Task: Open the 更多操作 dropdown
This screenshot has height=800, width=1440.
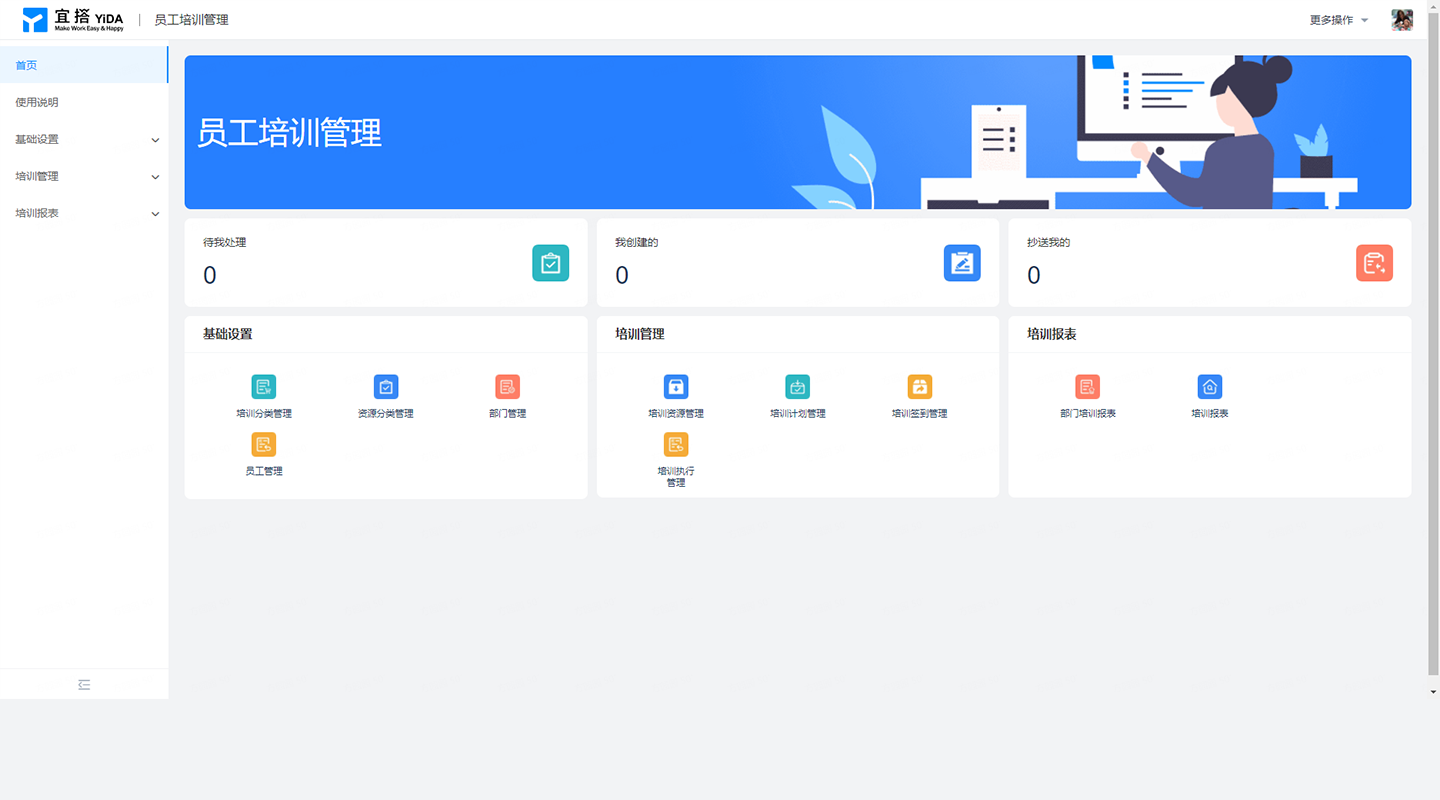Action: point(1339,20)
